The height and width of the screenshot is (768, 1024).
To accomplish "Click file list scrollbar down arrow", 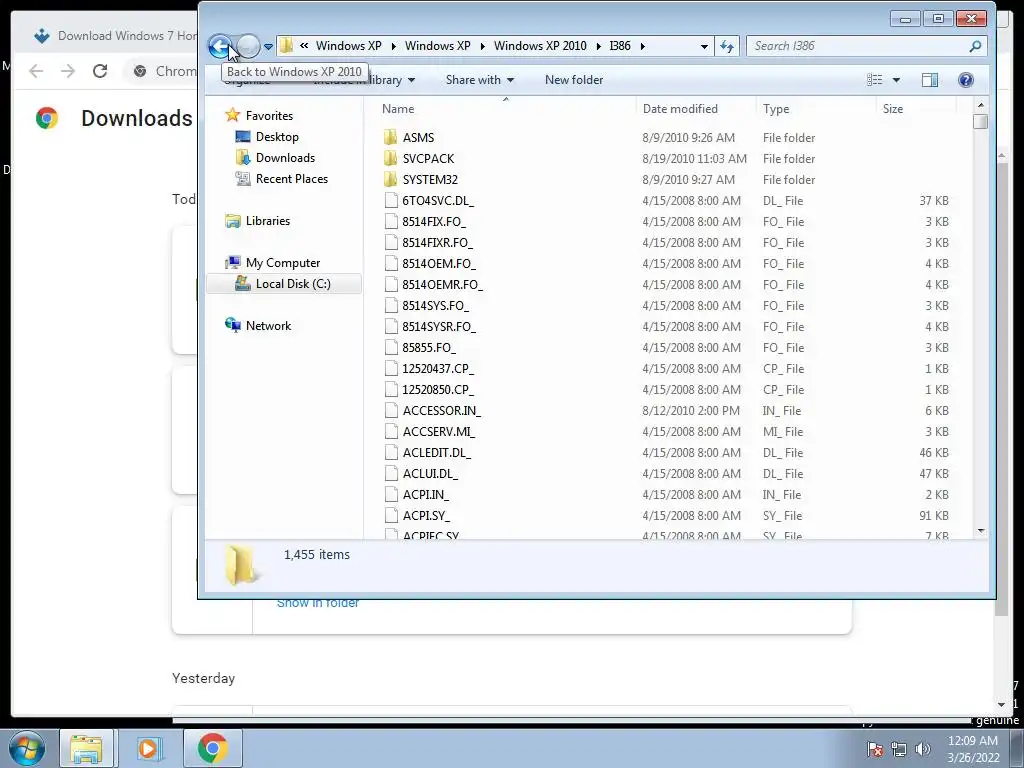I will point(980,532).
